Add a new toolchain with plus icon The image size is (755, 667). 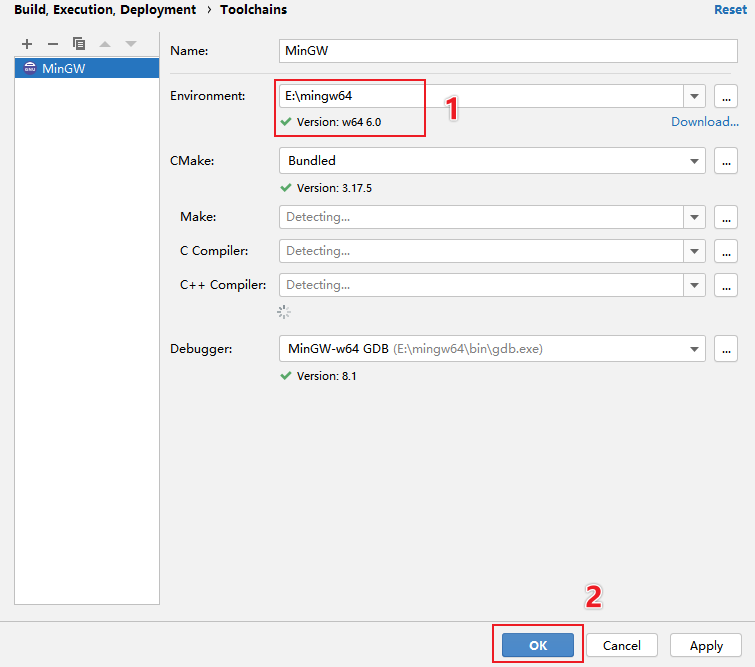tap(27, 44)
